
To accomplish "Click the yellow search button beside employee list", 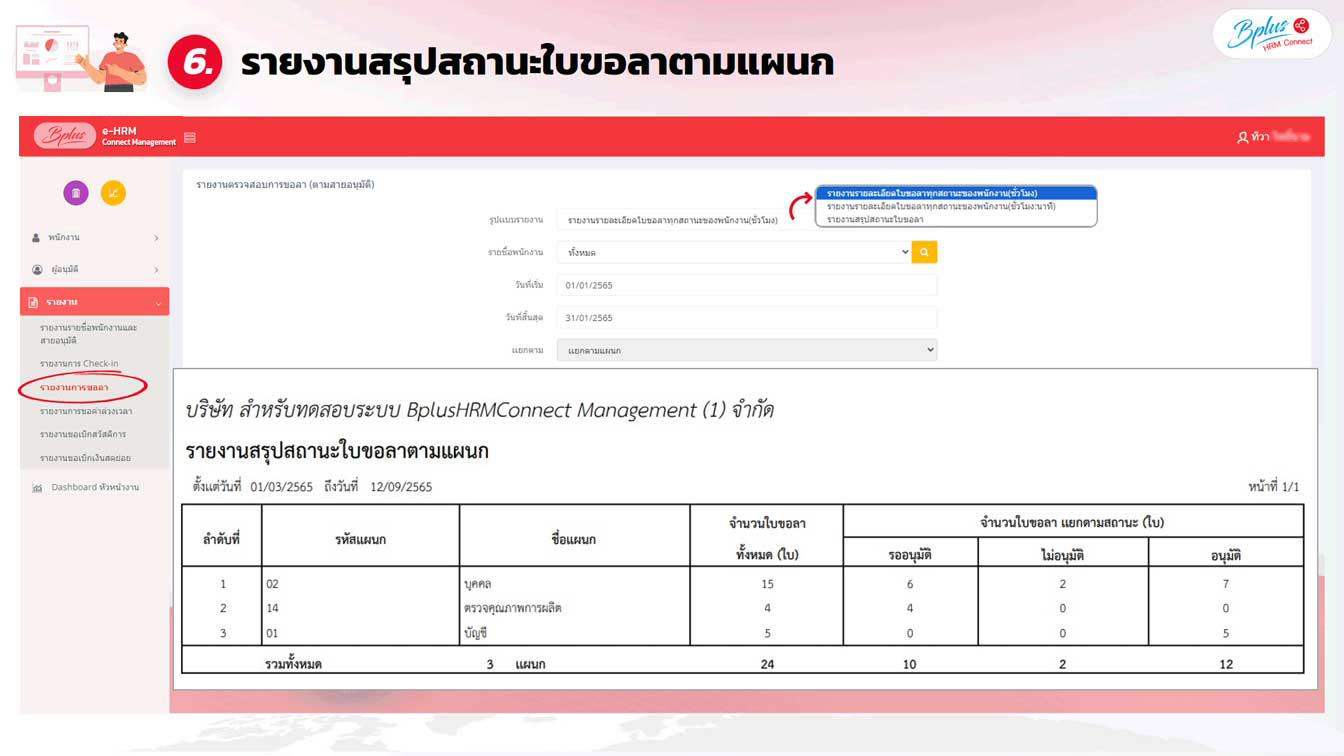I will coord(924,253).
